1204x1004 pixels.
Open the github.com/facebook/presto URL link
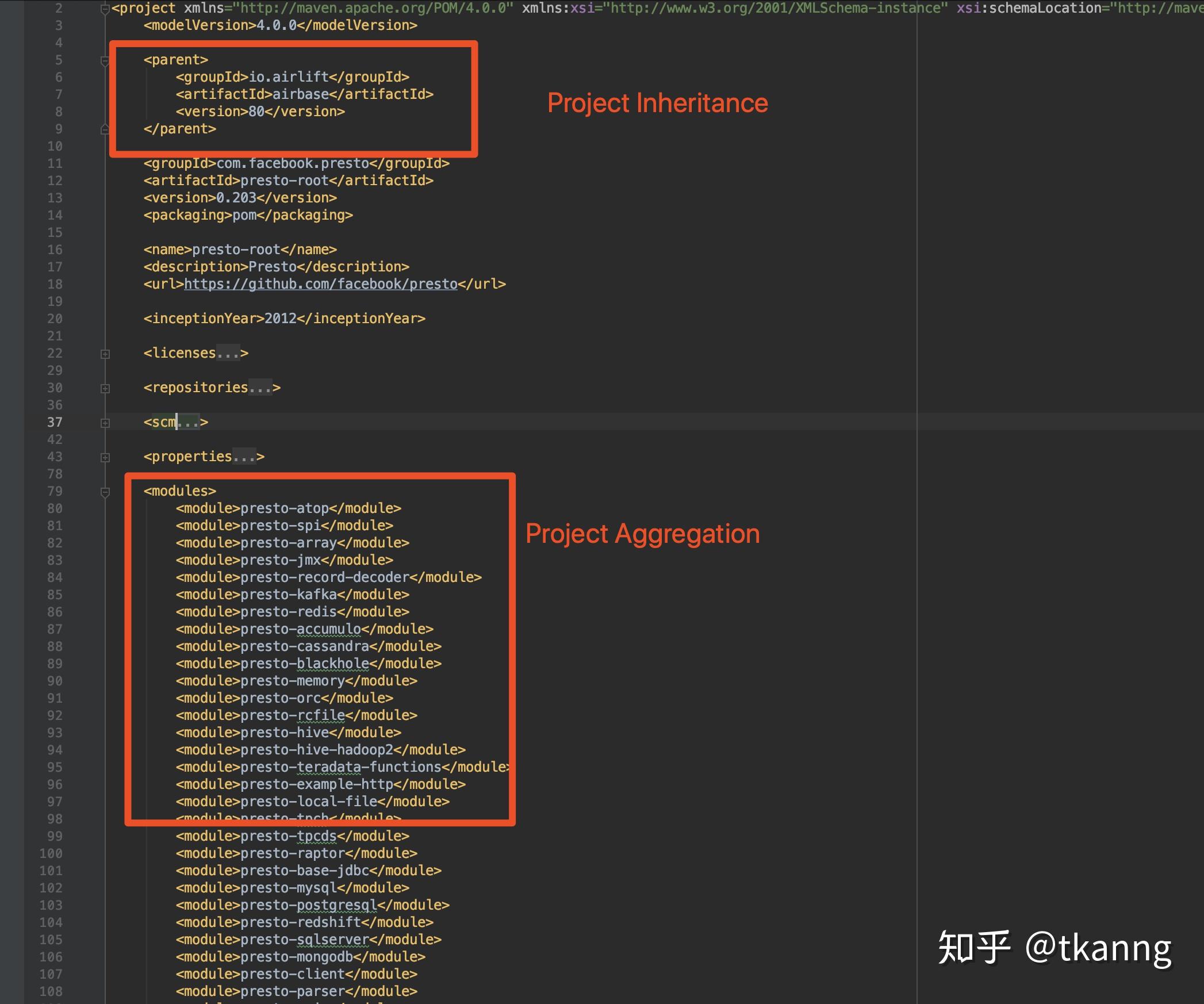[x=320, y=284]
